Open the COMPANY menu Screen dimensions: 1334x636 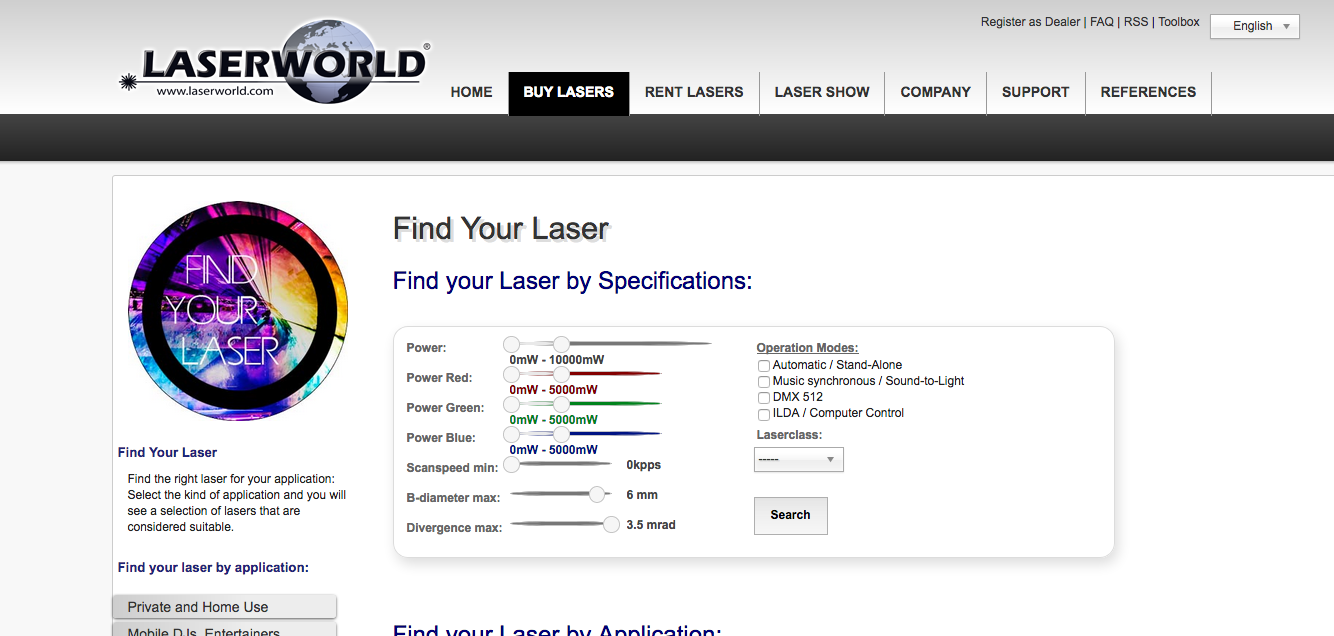point(935,92)
